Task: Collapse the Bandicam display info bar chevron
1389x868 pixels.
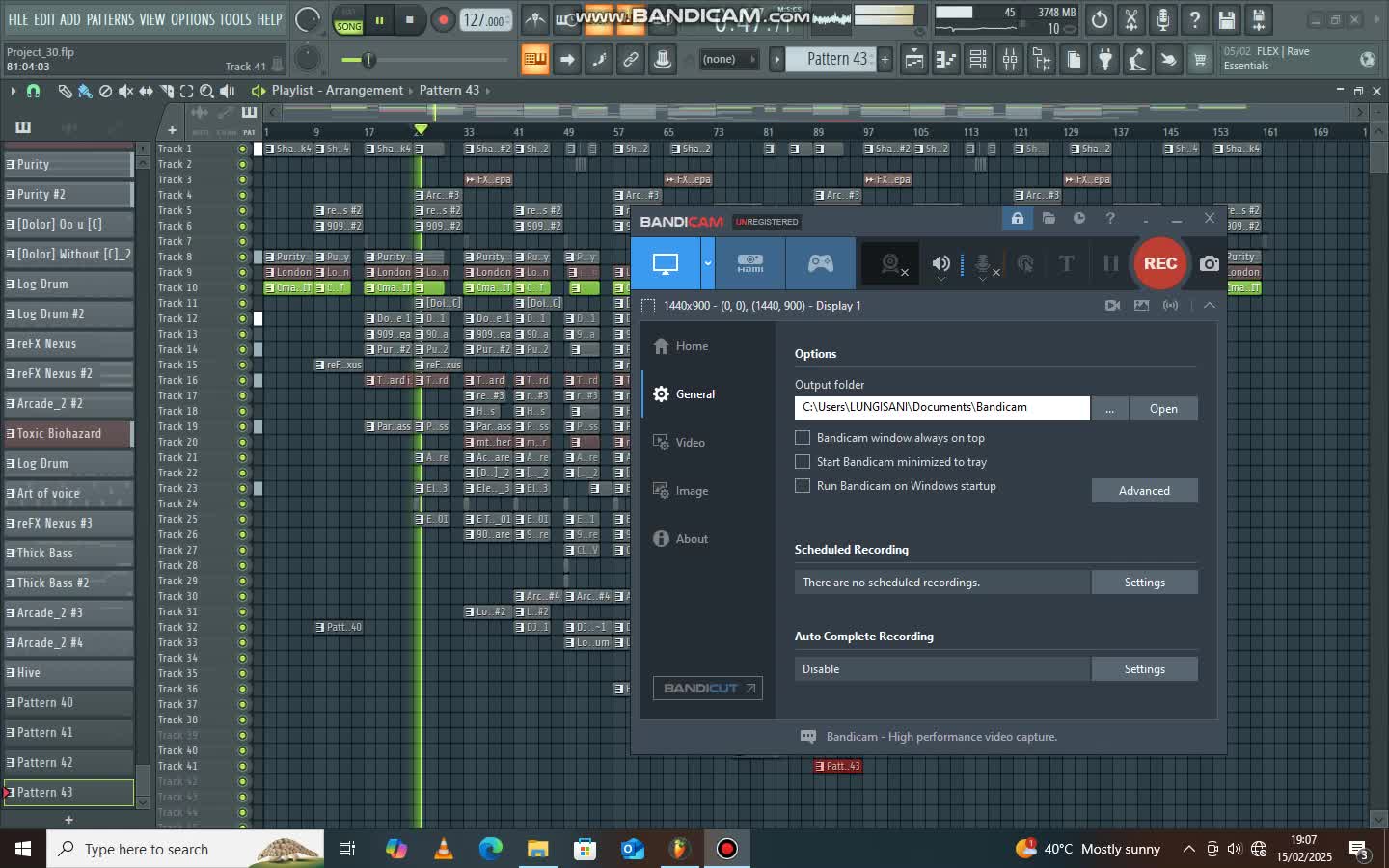Action: coord(1209,305)
